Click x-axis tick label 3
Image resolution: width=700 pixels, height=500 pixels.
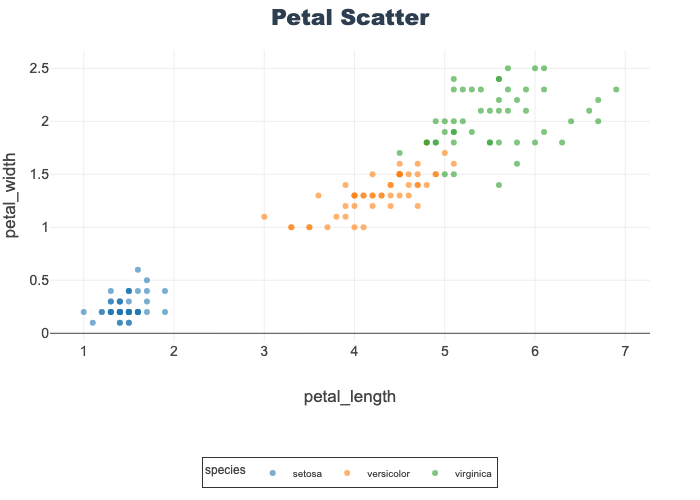264,351
